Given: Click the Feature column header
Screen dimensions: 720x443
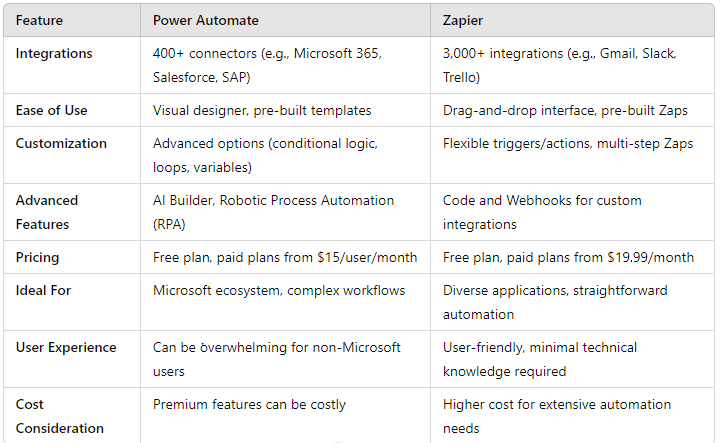Looking at the screenshot, I should pos(40,19).
